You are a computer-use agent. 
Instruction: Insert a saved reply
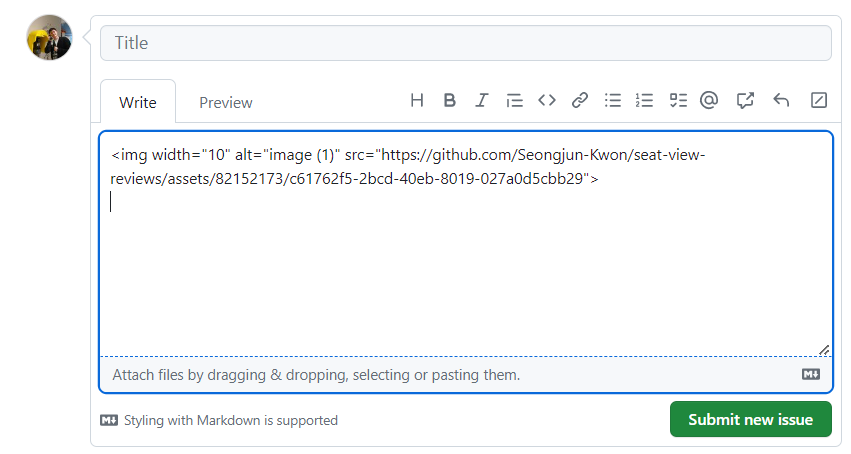(781, 100)
